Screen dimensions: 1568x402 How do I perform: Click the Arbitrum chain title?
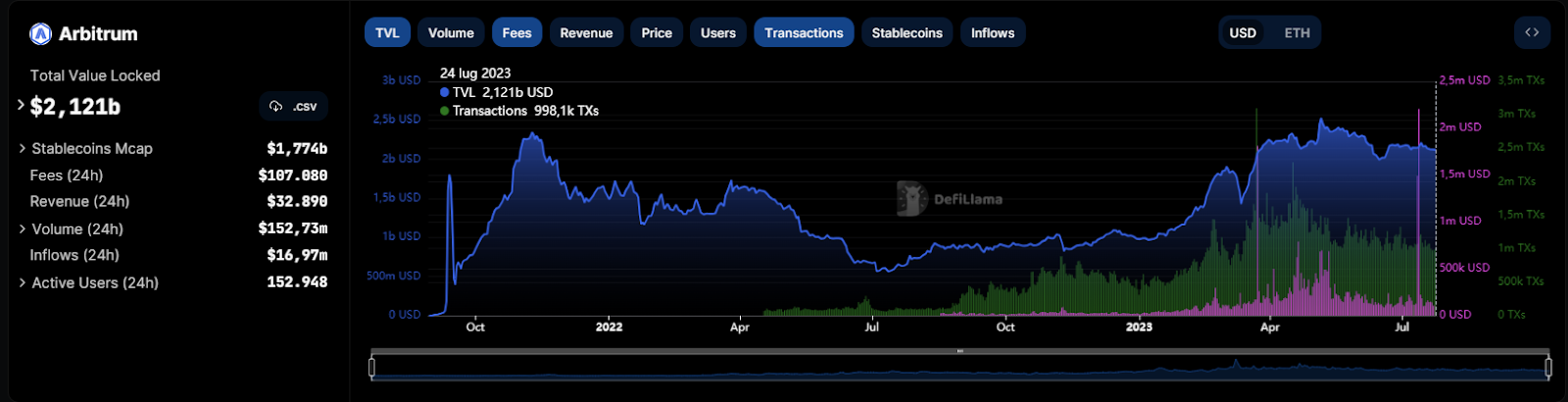coord(98,33)
